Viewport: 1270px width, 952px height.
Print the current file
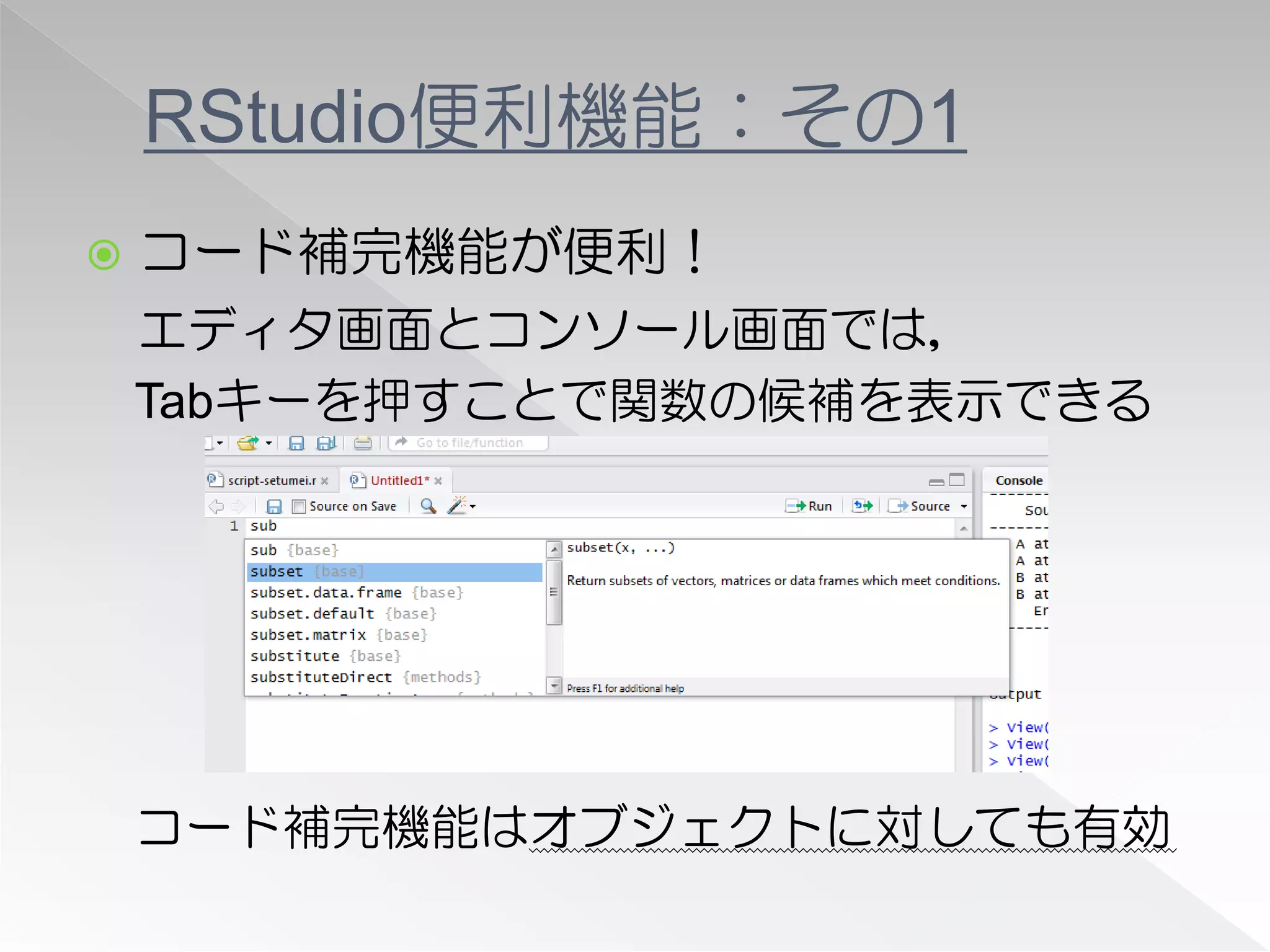click(x=363, y=443)
